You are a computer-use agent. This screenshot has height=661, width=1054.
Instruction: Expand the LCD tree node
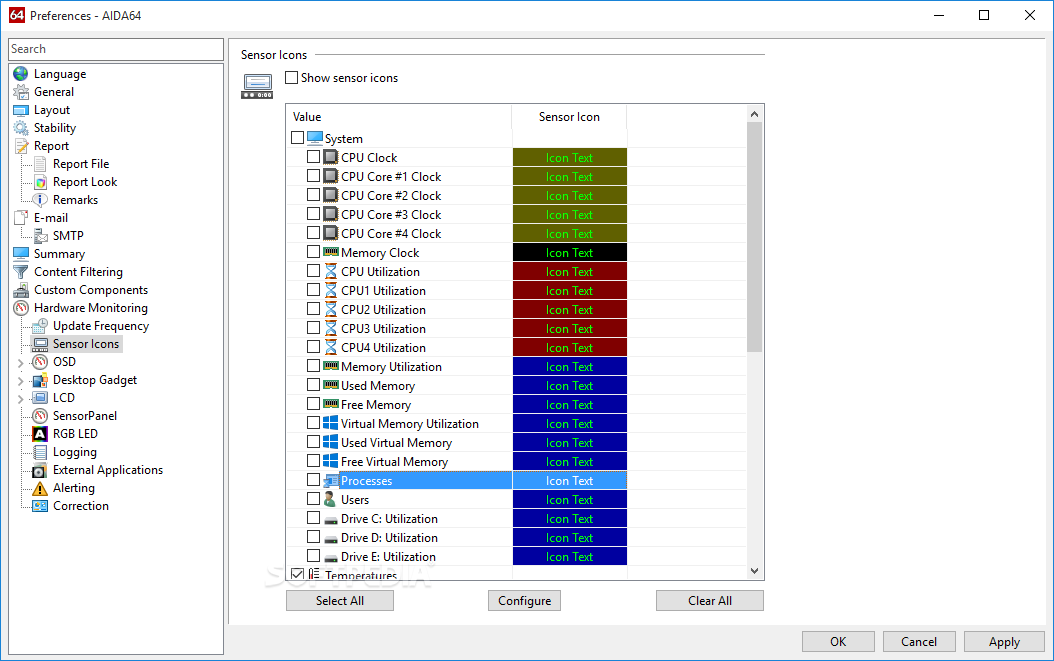(x=20, y=399)
